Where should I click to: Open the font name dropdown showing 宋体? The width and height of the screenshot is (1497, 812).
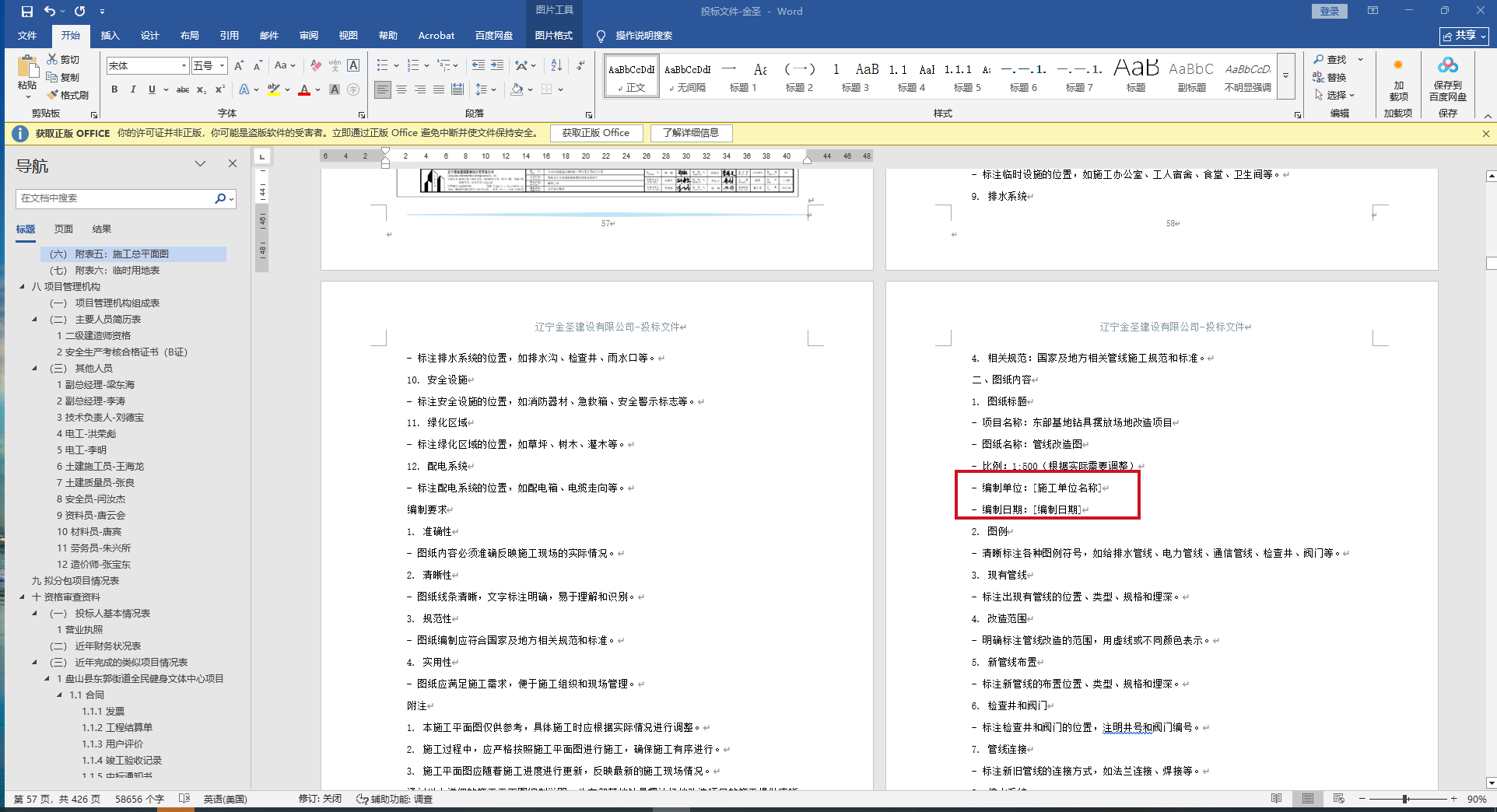click(184, 66)
